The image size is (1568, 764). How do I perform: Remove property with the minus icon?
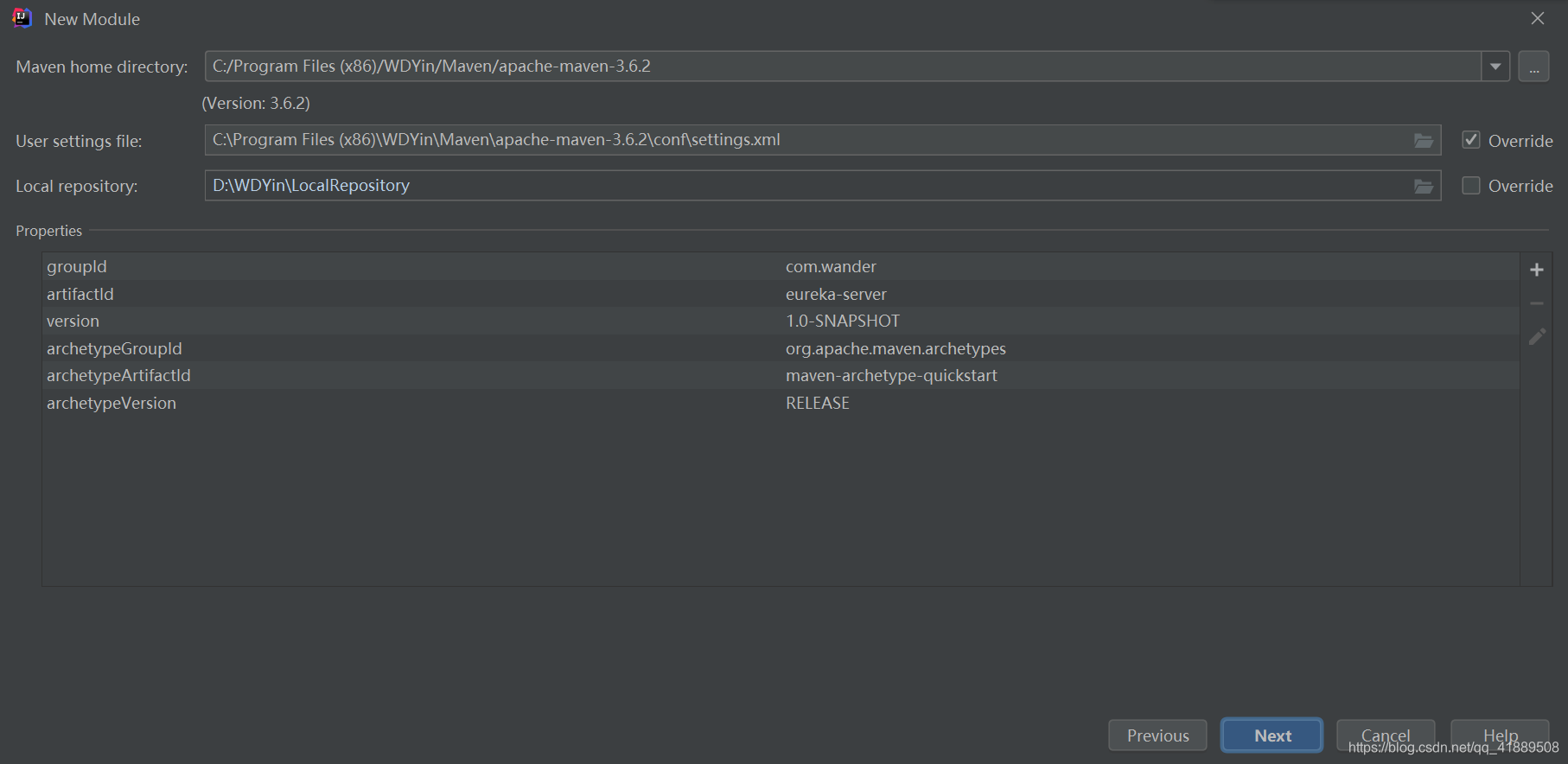coord(1537,303)
